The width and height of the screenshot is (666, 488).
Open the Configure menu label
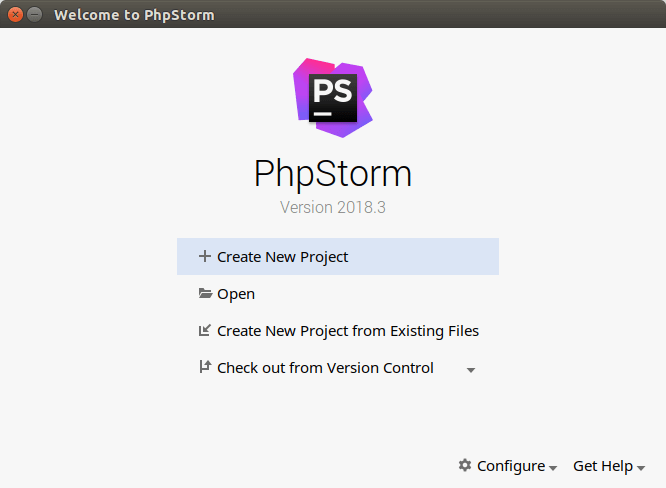coord(510,466)
